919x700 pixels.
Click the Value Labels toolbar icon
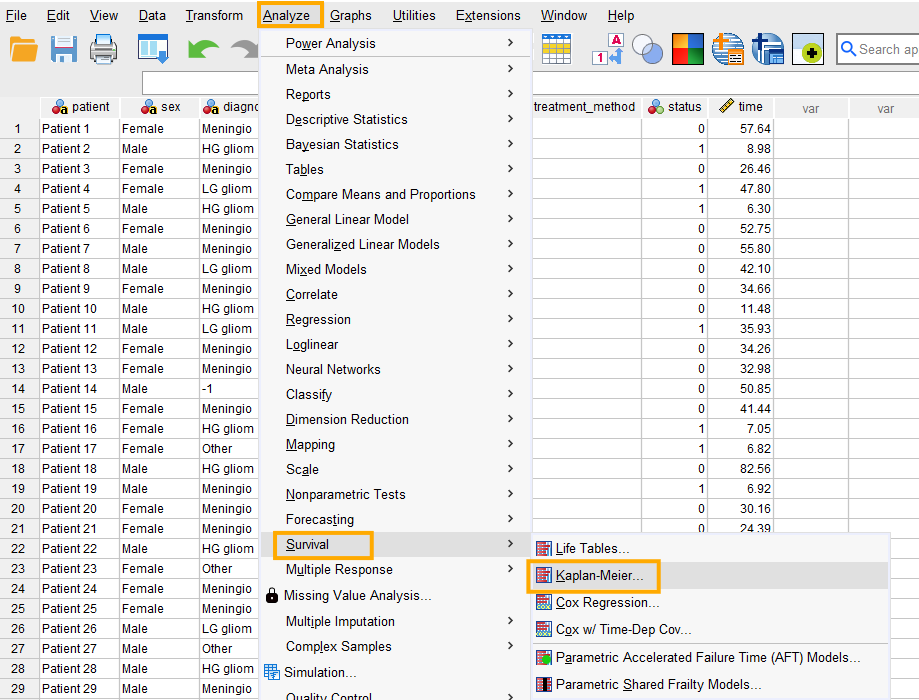click(x=608, y=49)
